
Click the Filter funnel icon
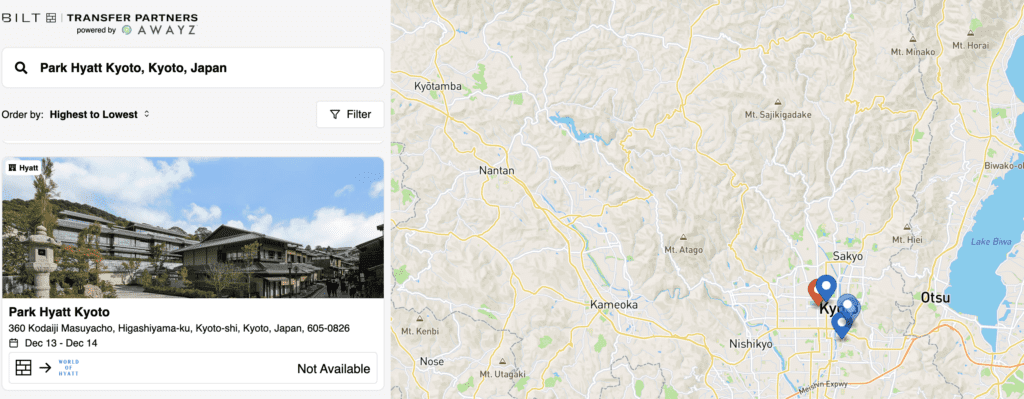tap(335, 114)
